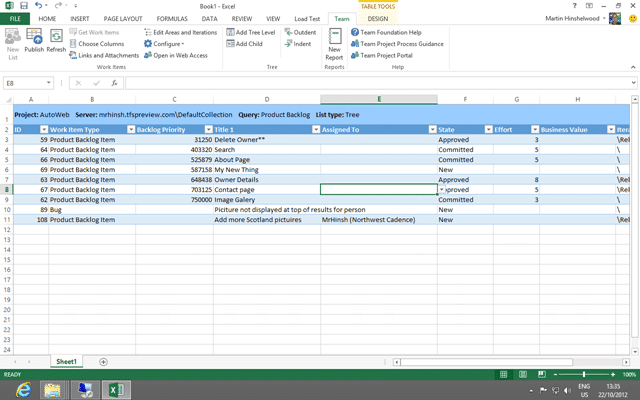
Task: Switch to Normal view in the status bar
Action: click(504, 374)
